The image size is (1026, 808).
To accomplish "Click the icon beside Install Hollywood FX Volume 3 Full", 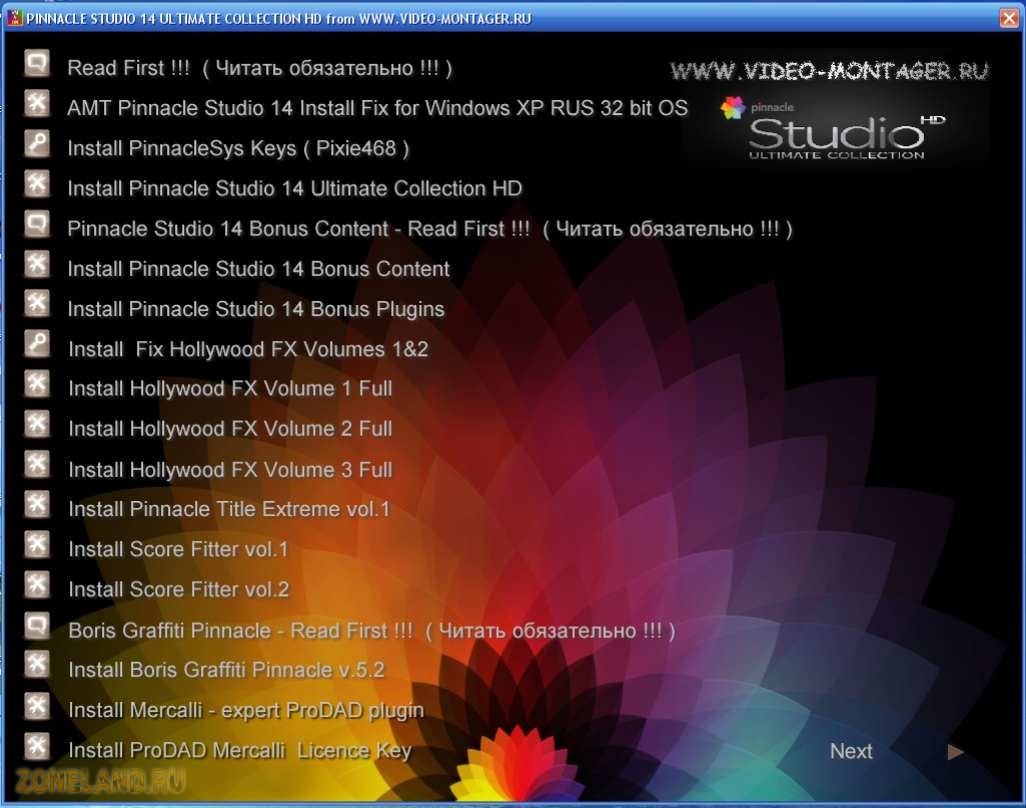I will pos(37,465).
